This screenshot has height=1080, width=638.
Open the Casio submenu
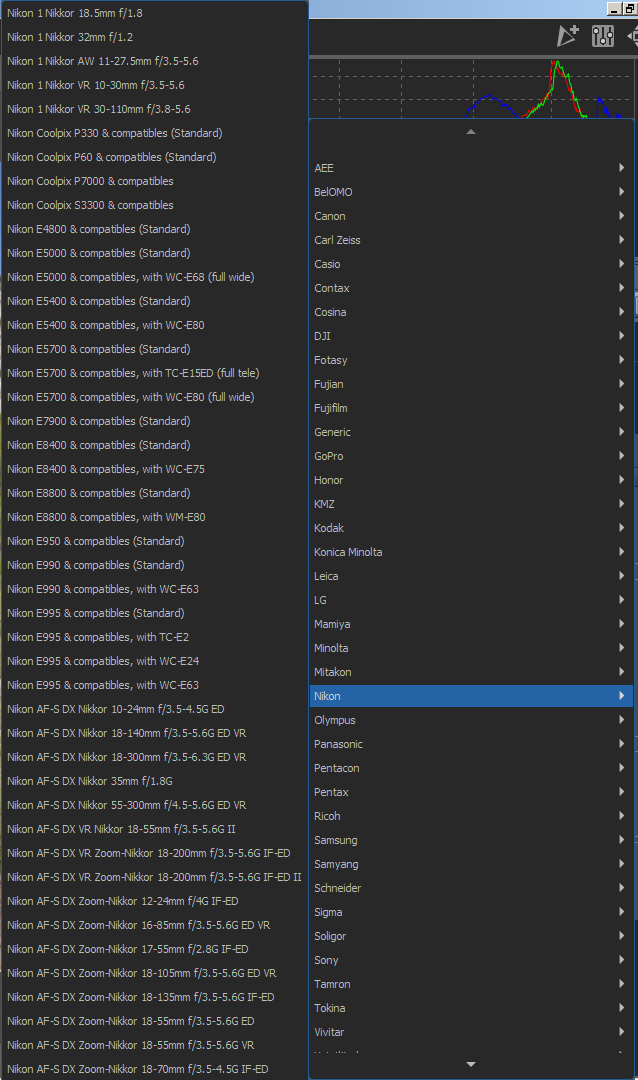click(x=471, y=264)
